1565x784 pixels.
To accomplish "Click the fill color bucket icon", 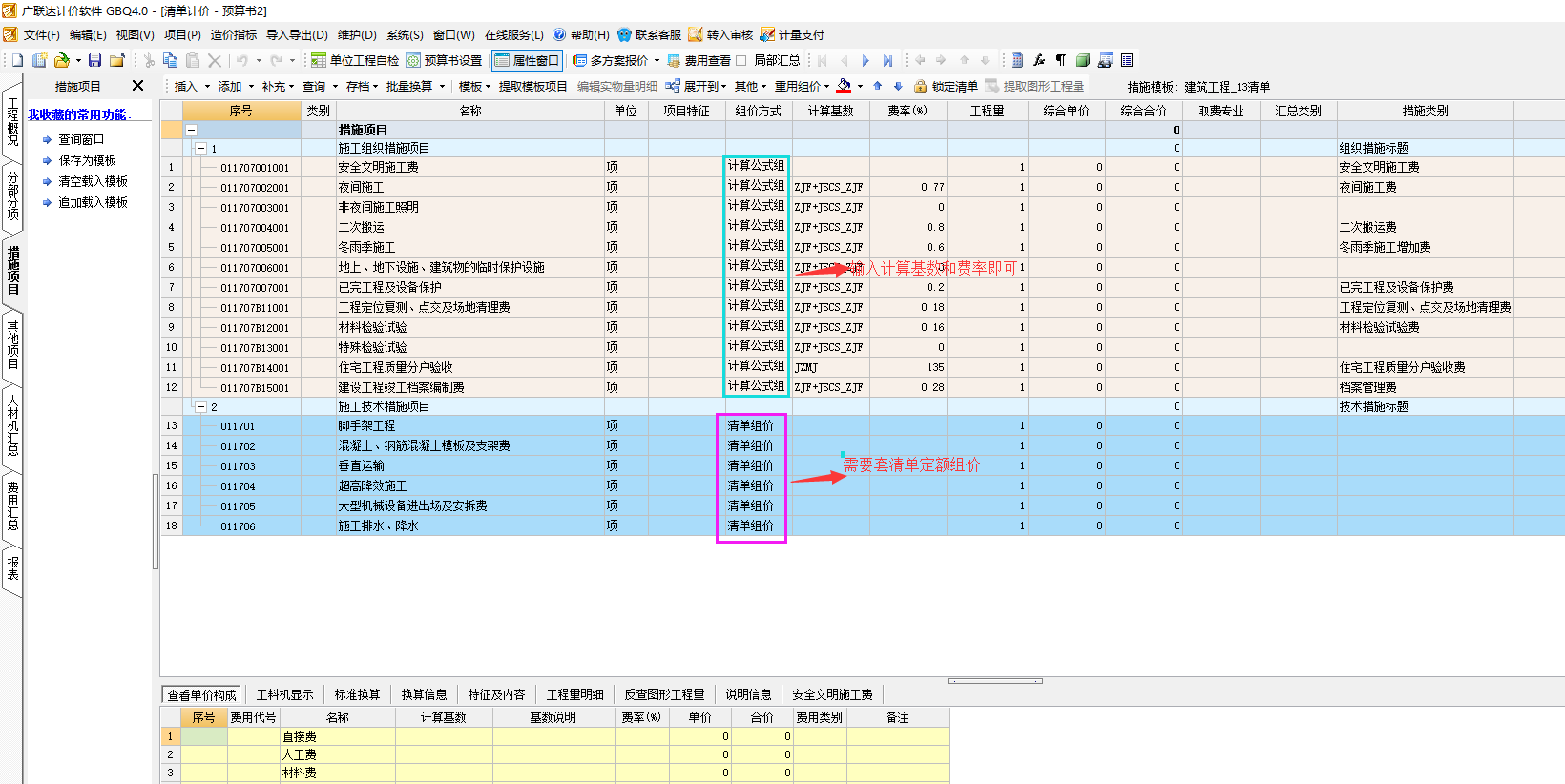I will point(844,86).
